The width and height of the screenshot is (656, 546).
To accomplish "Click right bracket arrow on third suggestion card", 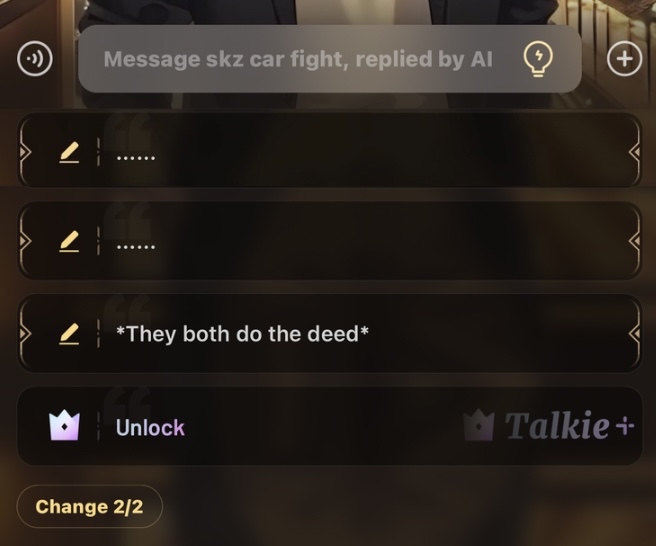I will (x=635, y=333).
